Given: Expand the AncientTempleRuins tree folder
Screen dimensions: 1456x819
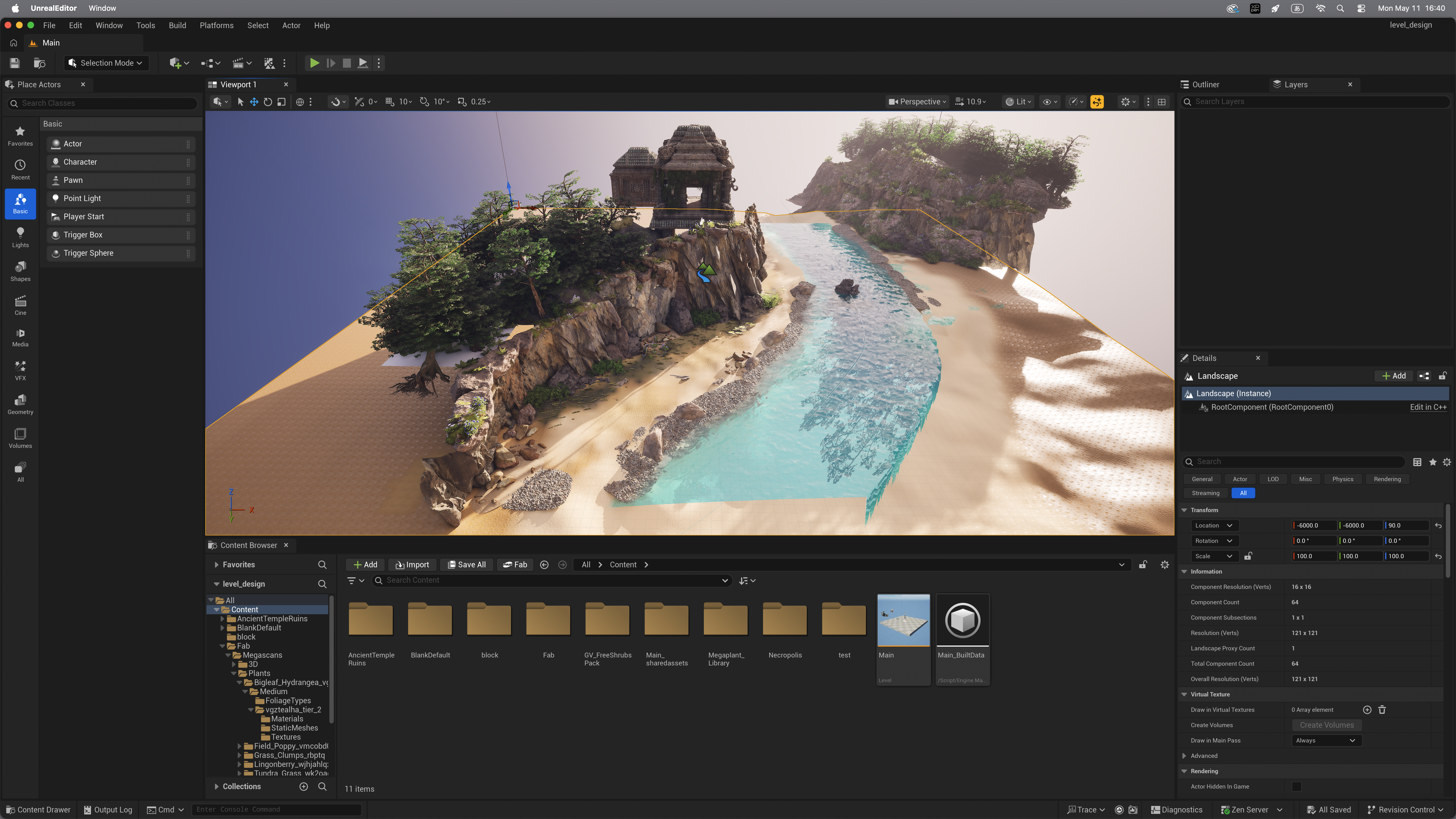Looking at the screenshot, I should point(223,618).
